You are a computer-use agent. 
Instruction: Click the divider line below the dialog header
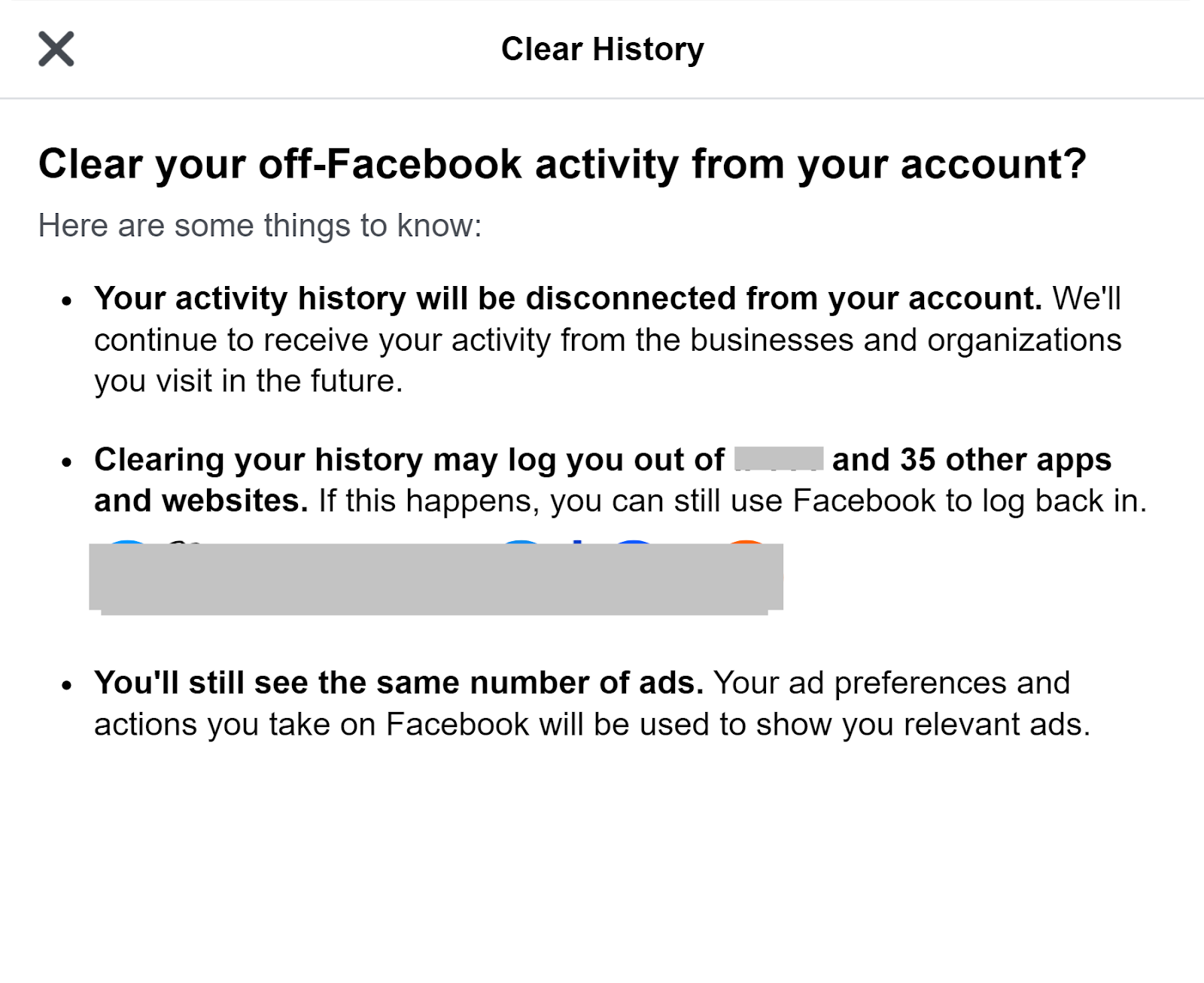[602, 95]
